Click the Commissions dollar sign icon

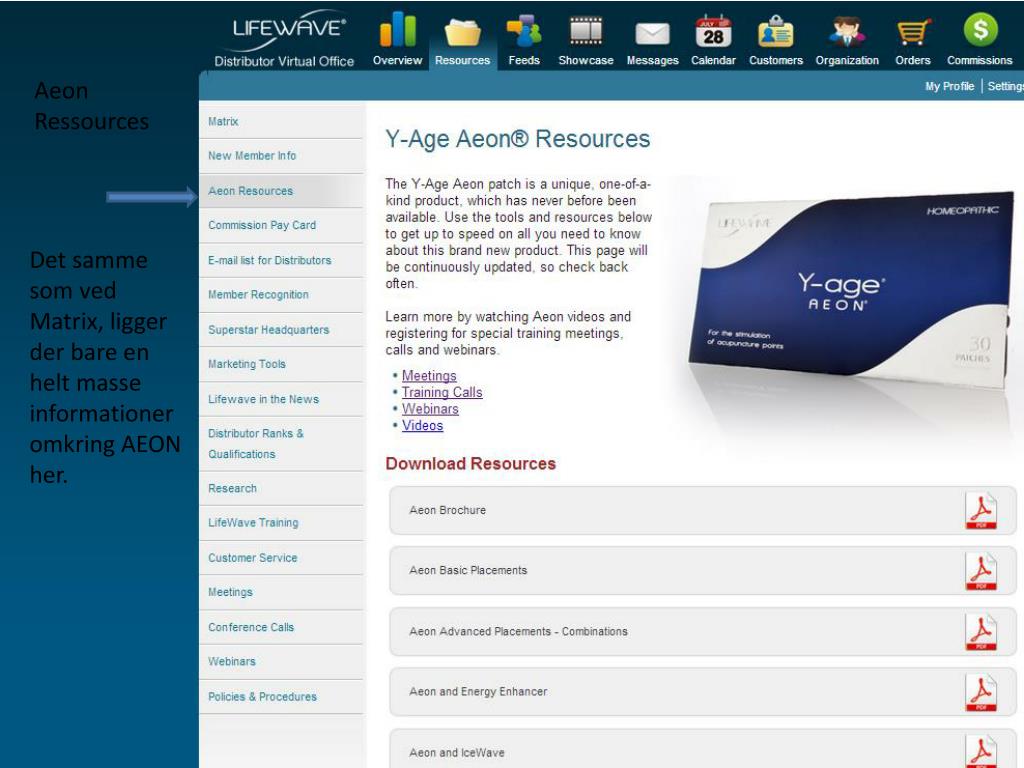click(980, 30)
